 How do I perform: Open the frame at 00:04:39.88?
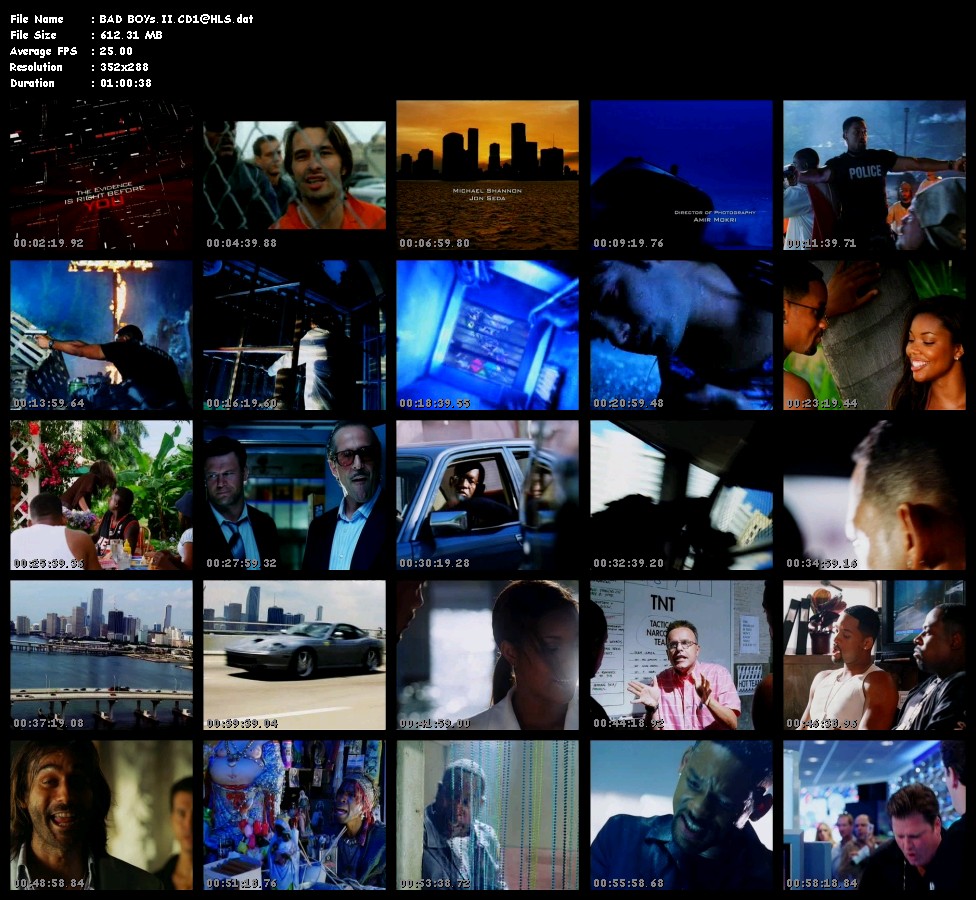[x=294, y=175]
